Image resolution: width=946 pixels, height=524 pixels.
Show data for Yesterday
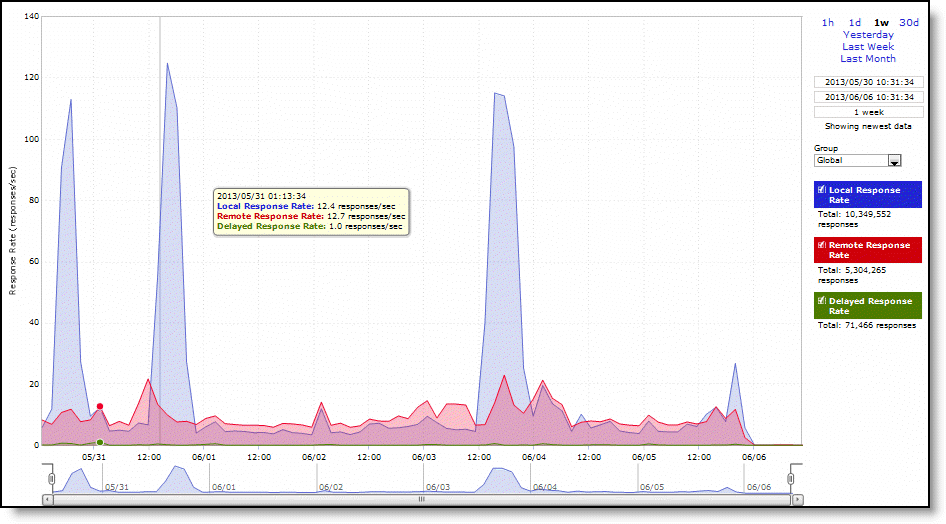pos(867,35)
